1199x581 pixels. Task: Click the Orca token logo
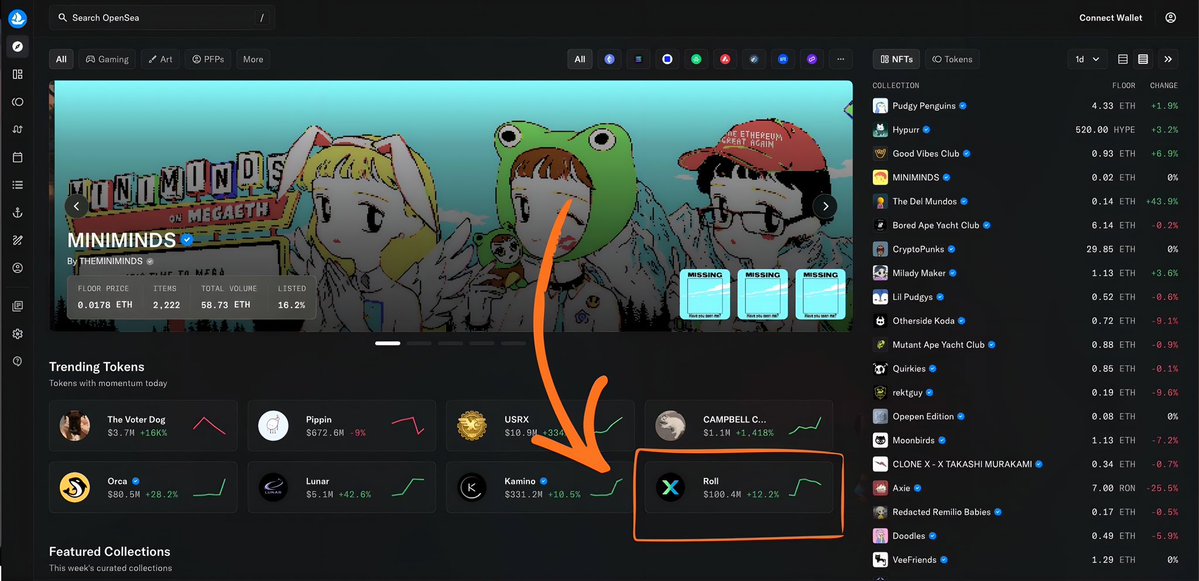[75, 487]
